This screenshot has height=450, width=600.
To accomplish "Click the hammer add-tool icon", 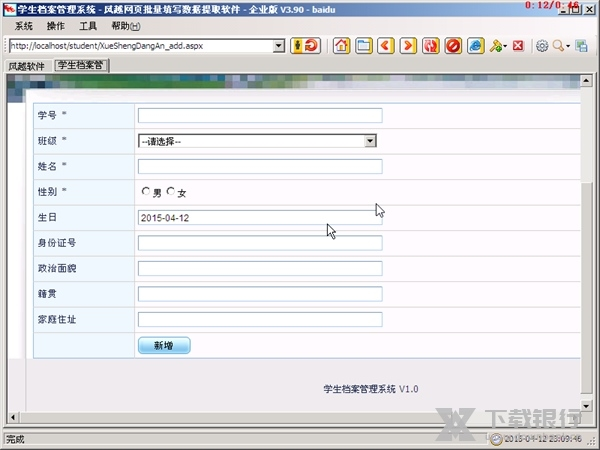I will click(496, 46).
